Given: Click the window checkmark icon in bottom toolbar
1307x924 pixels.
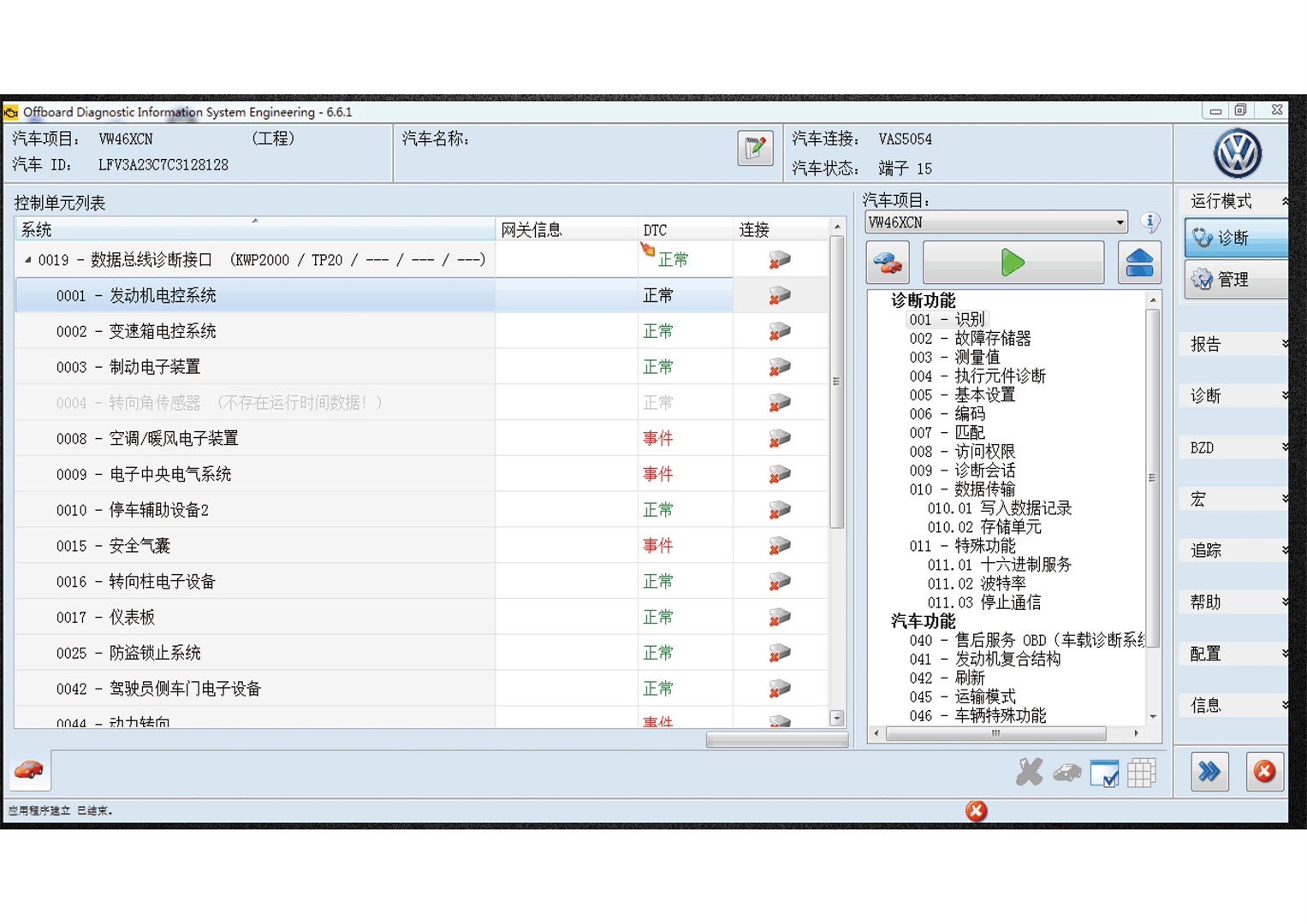Looking at the screenshot, I should 1104,773.
